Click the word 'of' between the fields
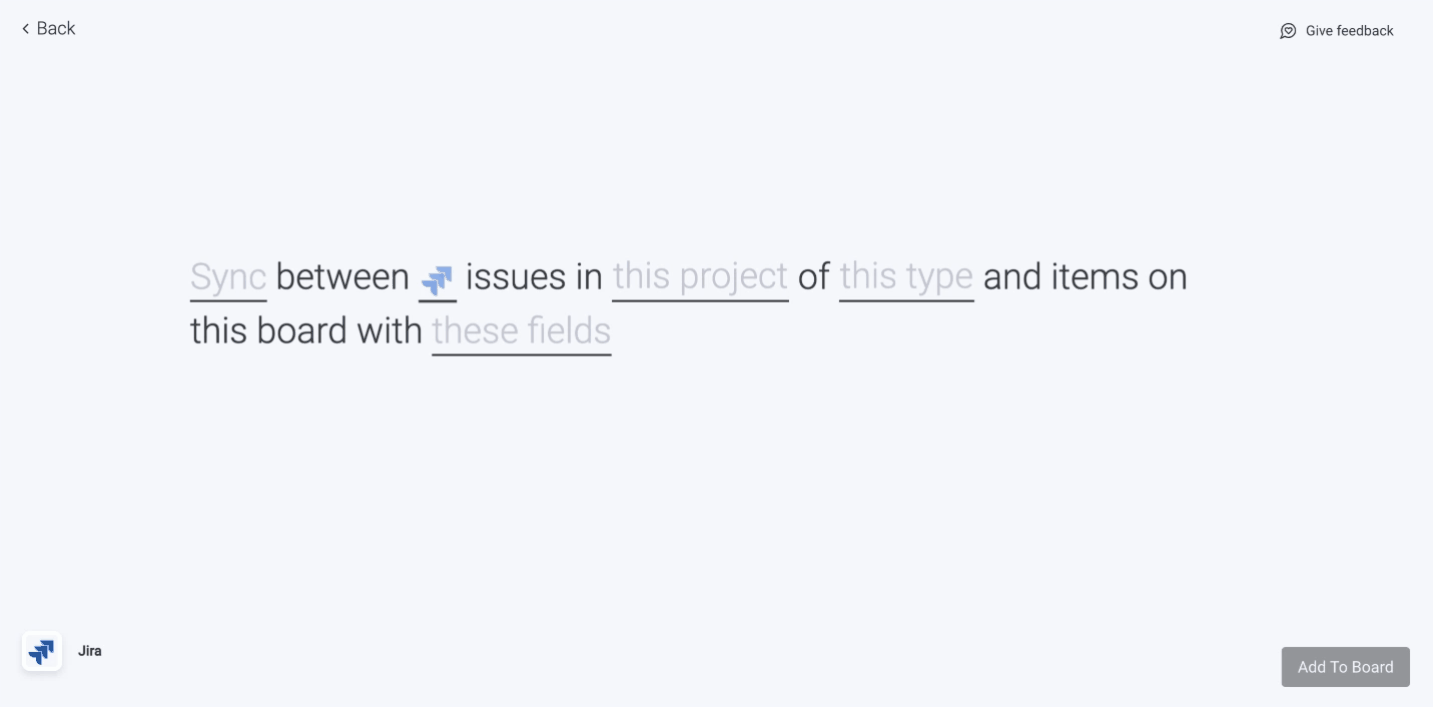This screenshot has width=1433, height=707. [814, 277]
